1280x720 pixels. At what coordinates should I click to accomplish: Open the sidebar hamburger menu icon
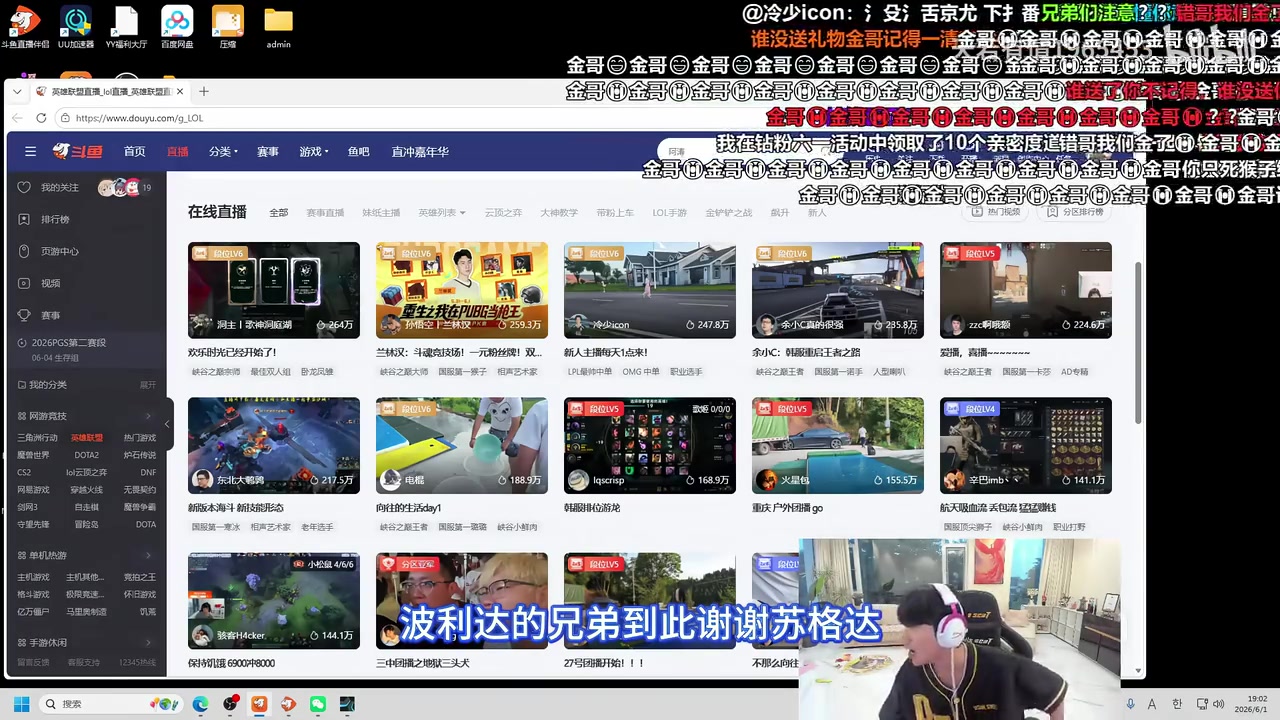tap(31, 151)
